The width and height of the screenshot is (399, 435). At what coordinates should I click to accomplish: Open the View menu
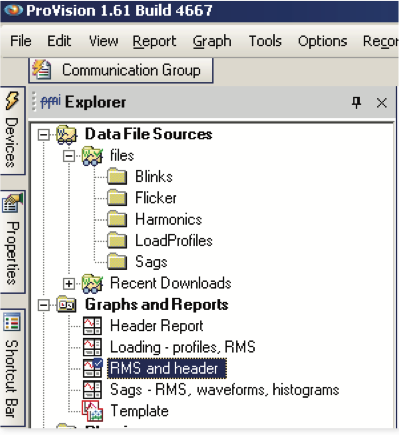point(103,41)
